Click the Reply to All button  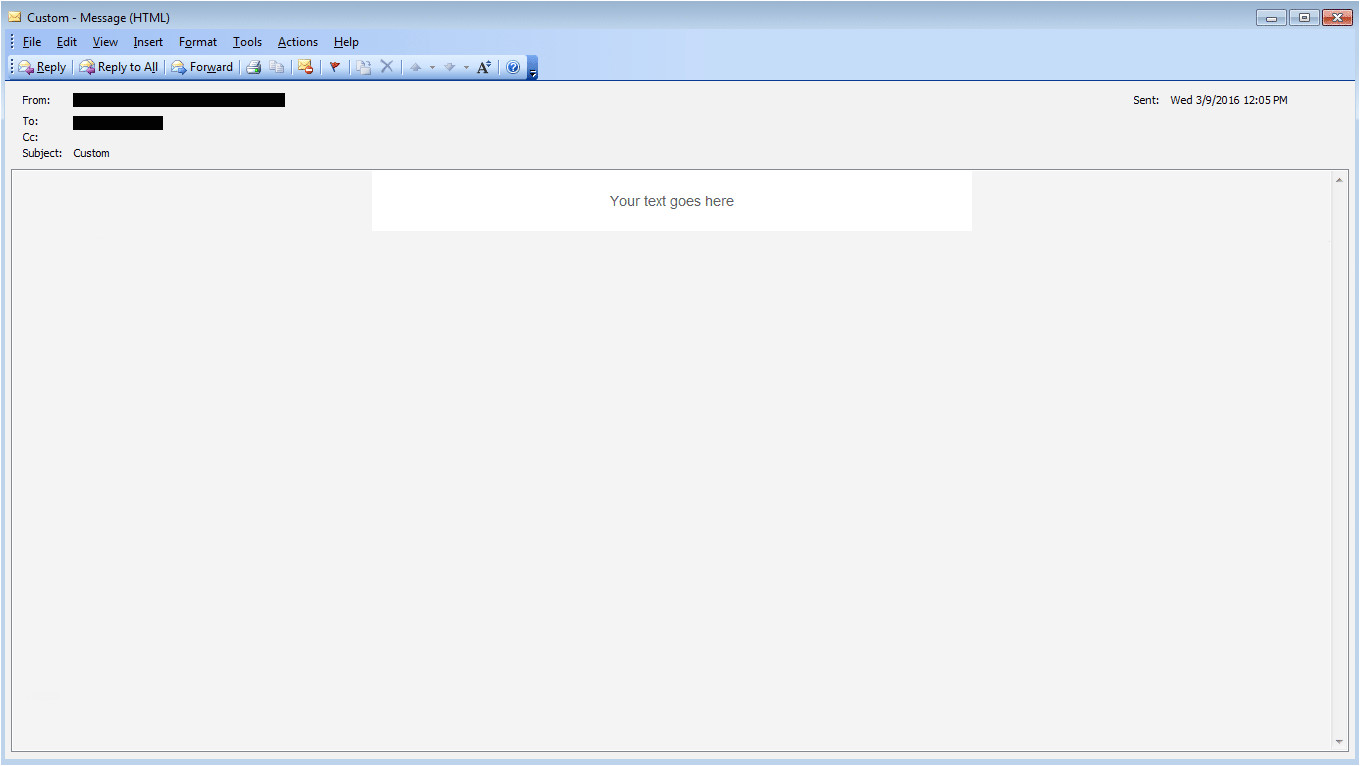(119, 67)
